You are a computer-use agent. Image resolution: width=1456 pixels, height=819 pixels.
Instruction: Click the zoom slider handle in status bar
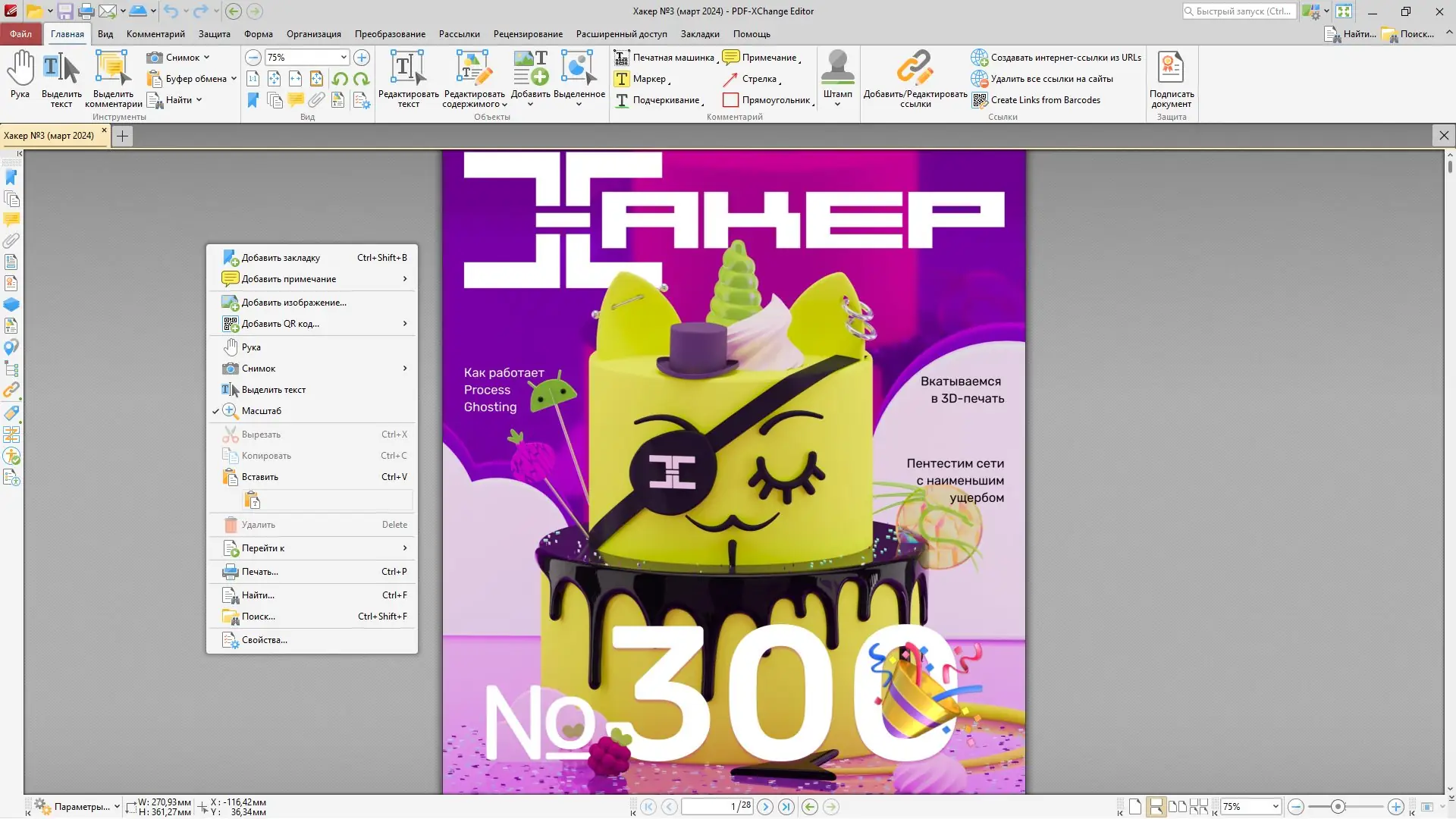point(1338,807)
